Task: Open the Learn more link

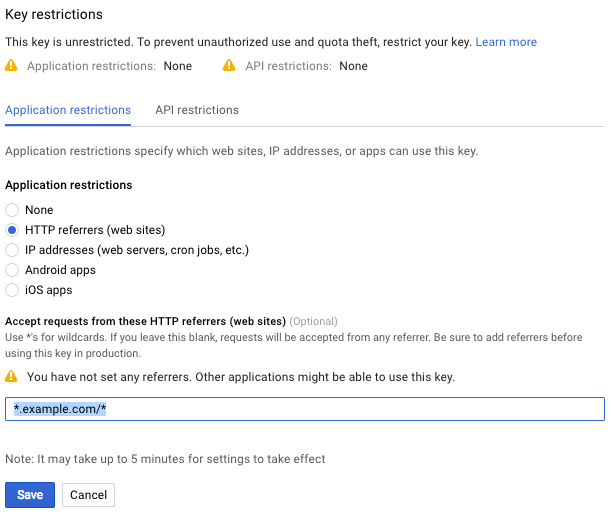Action: [x=506, y=42]
